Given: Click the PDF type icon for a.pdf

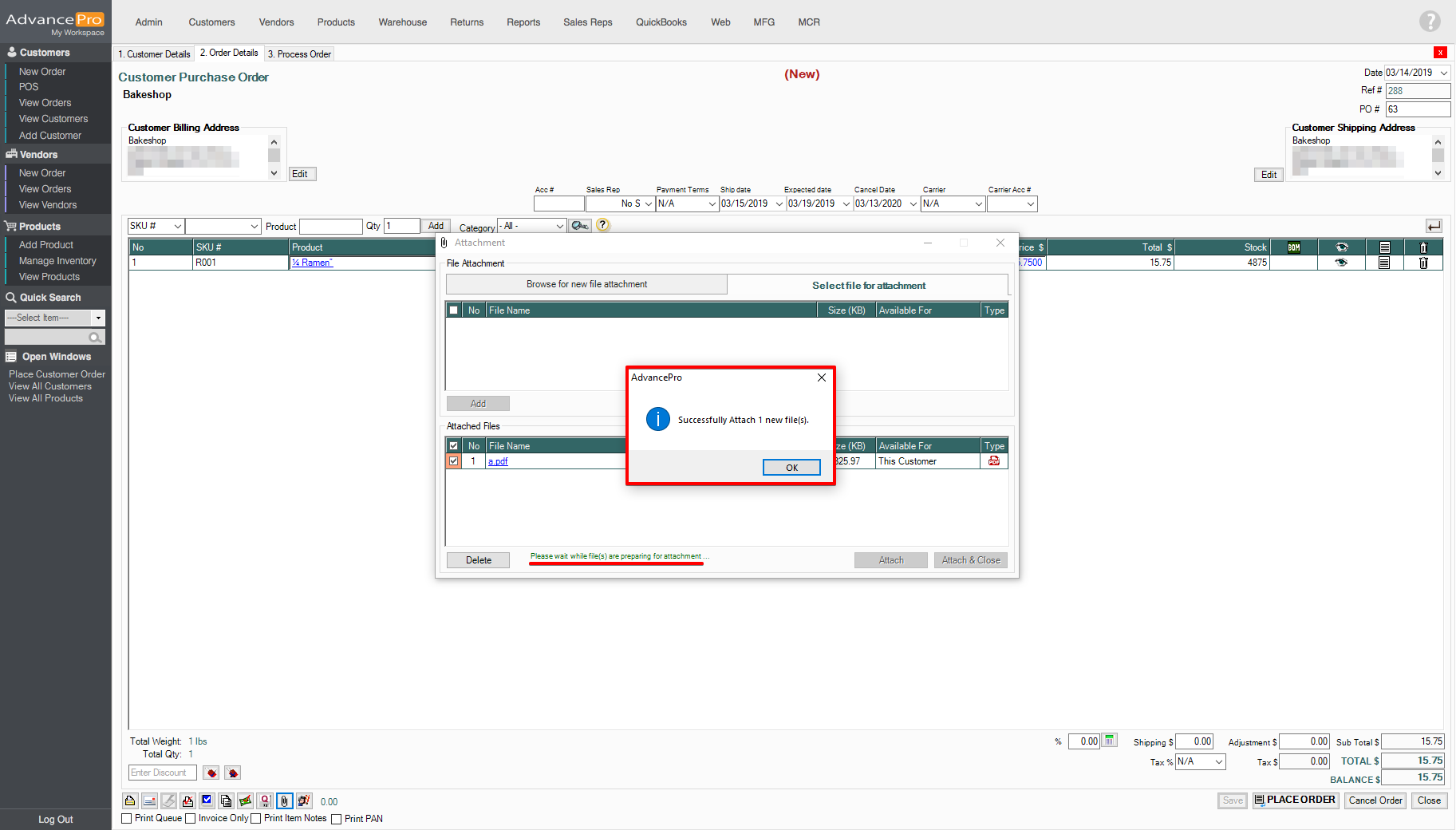Looking at the screenshot, I should pos(993,461).
